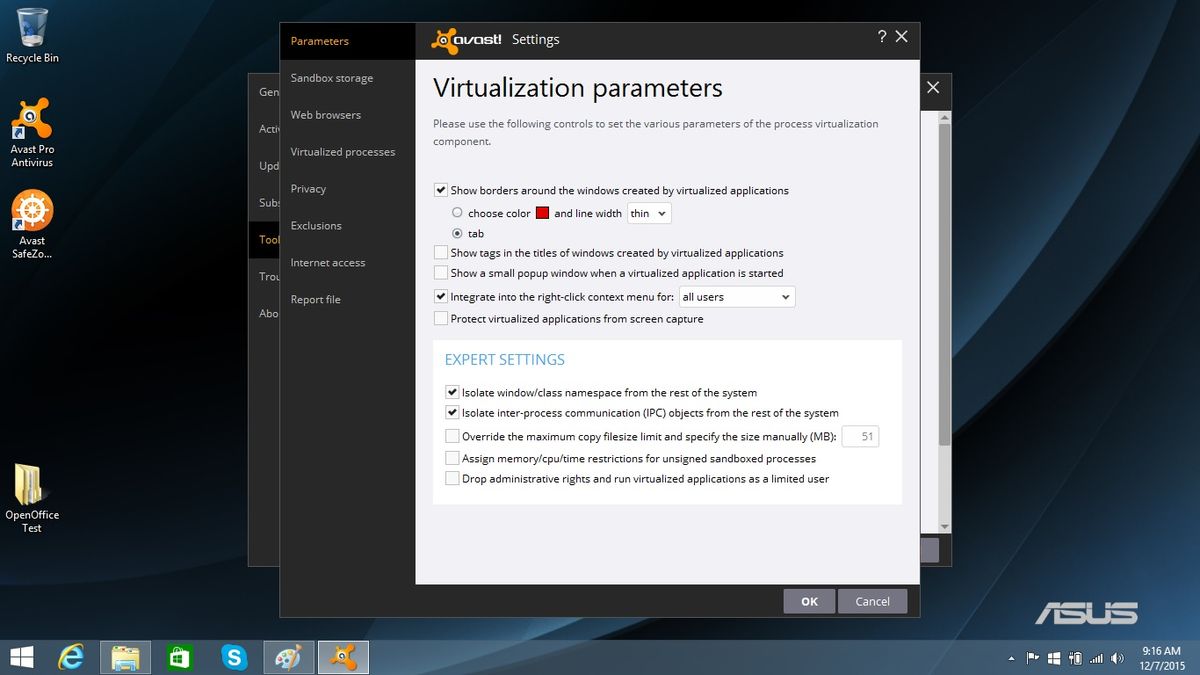This screenshot has height=675, width=1200.
Task: Open the line width thin dropdown
Action: 649,213
